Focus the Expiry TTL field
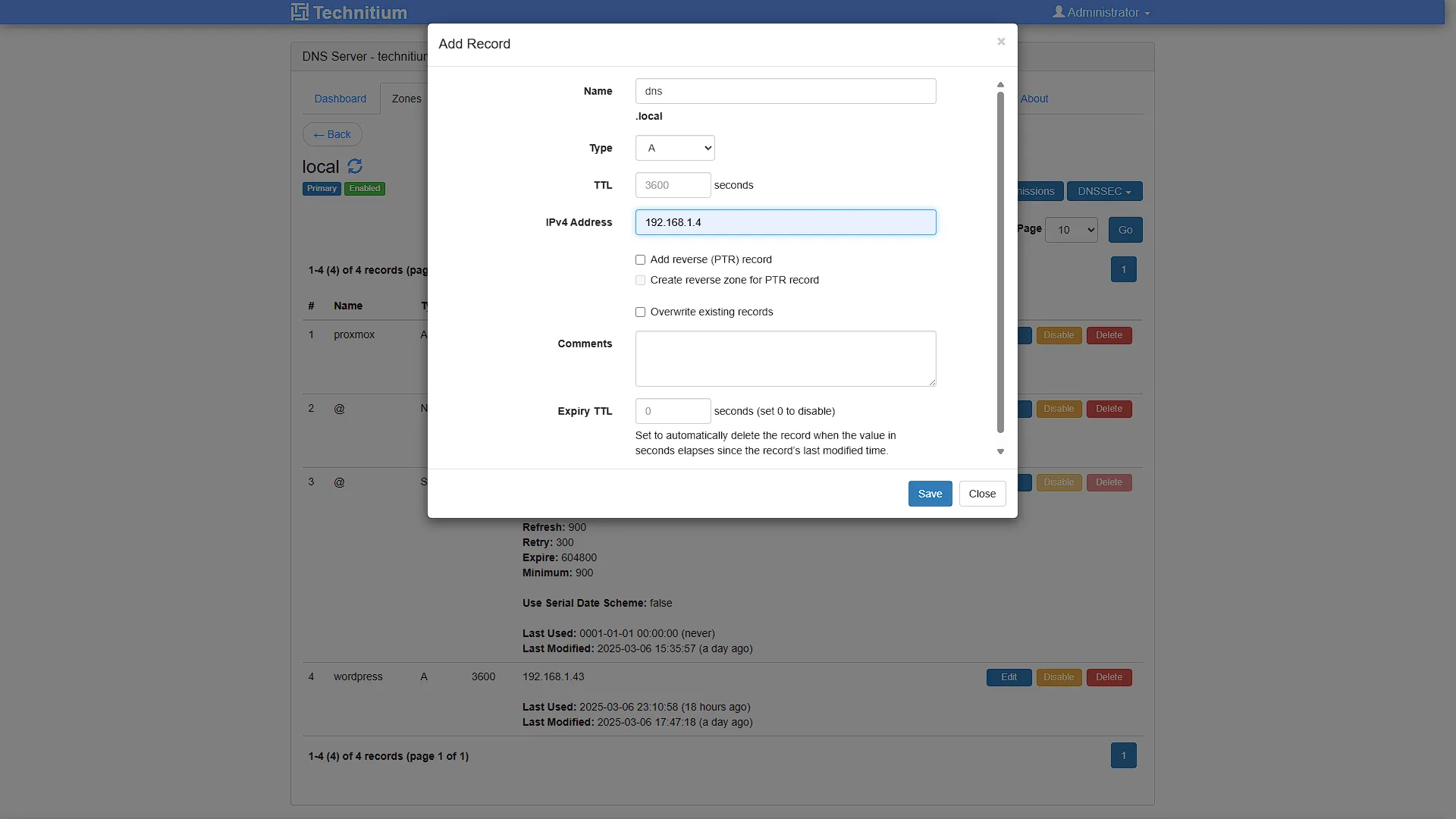1456x819 pixels. [673, 411]
